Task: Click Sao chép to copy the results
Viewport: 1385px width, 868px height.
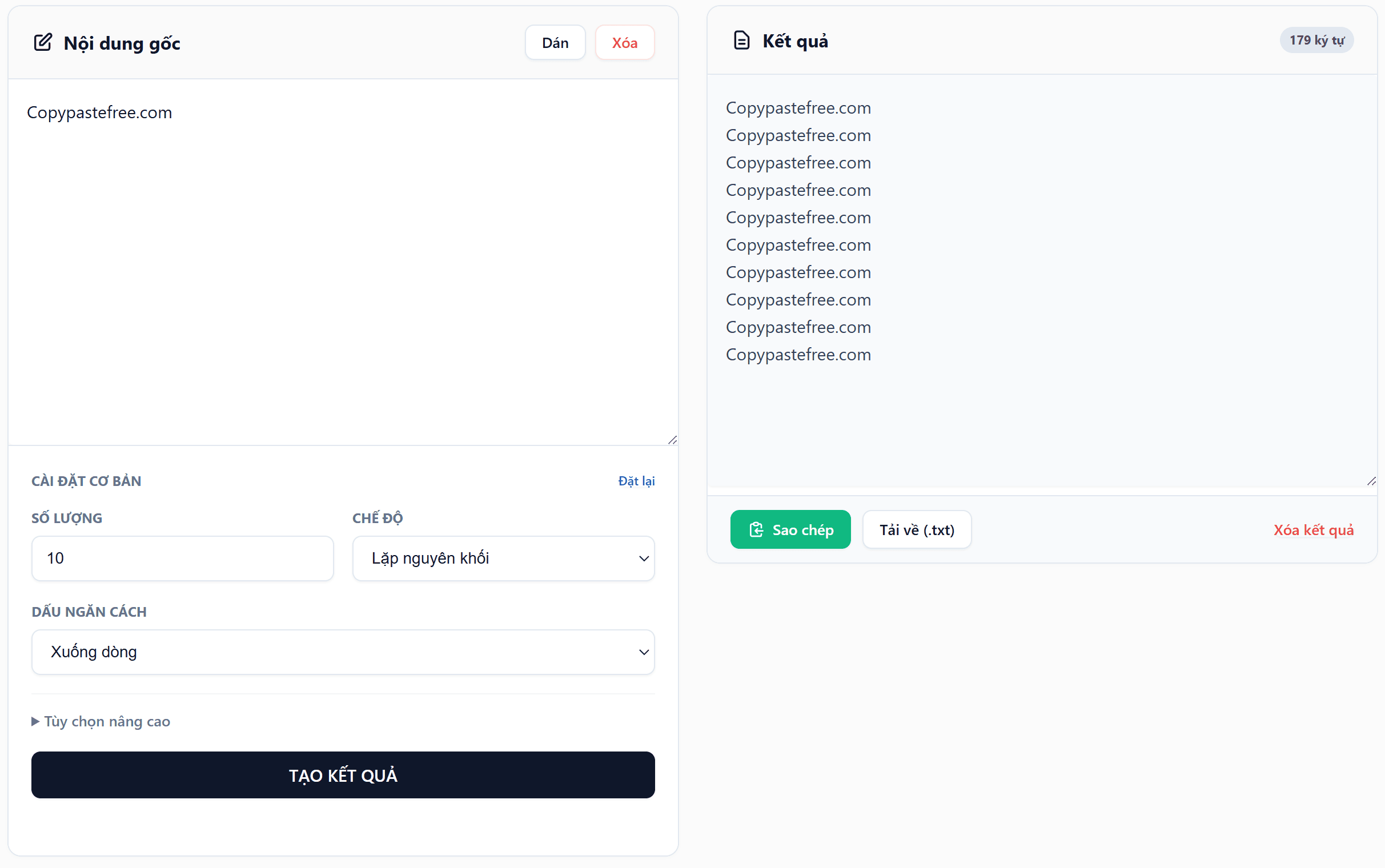Action: pyautogui.click(x=791, y=529)
